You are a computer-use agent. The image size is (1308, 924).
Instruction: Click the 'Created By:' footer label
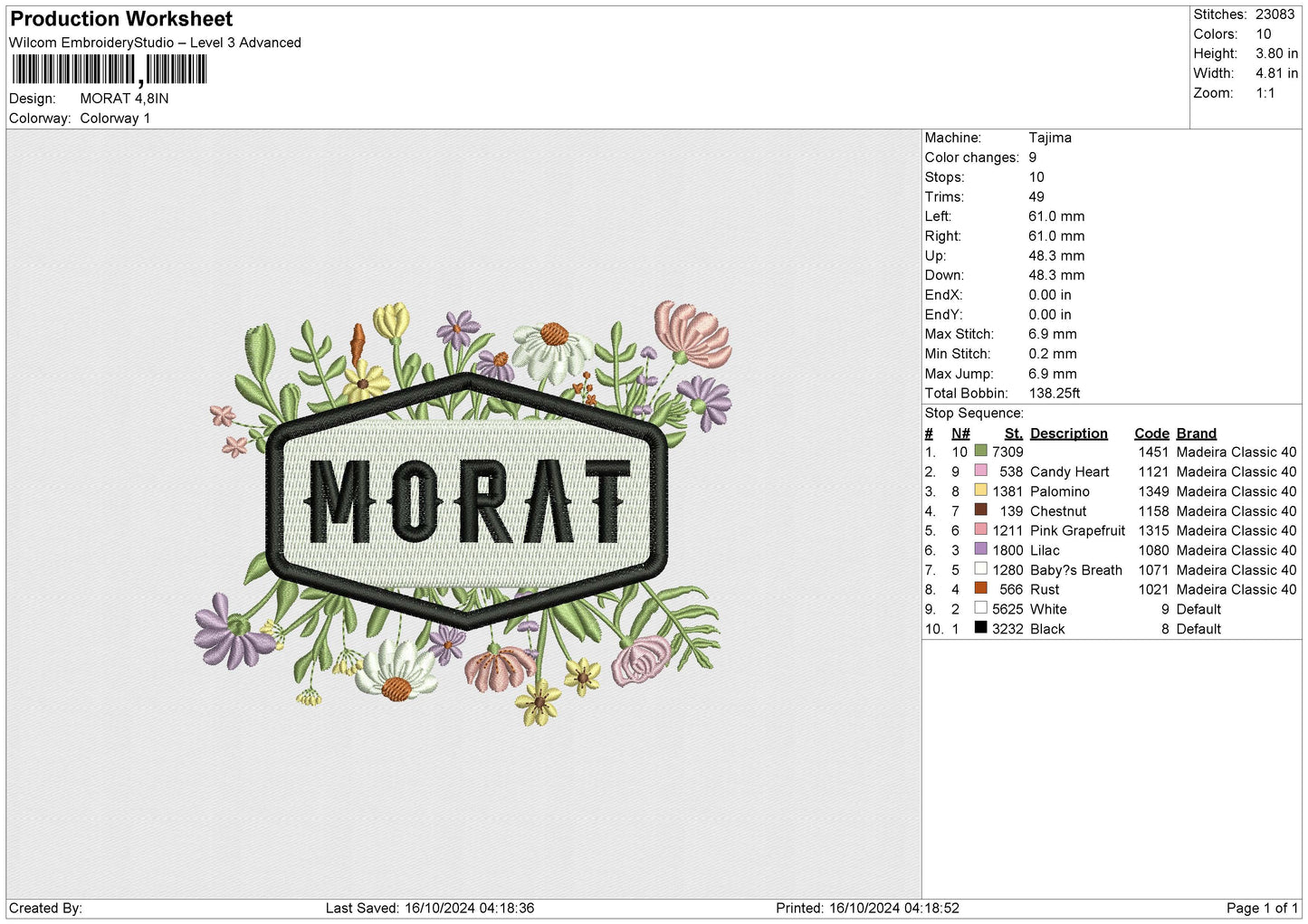45,908
